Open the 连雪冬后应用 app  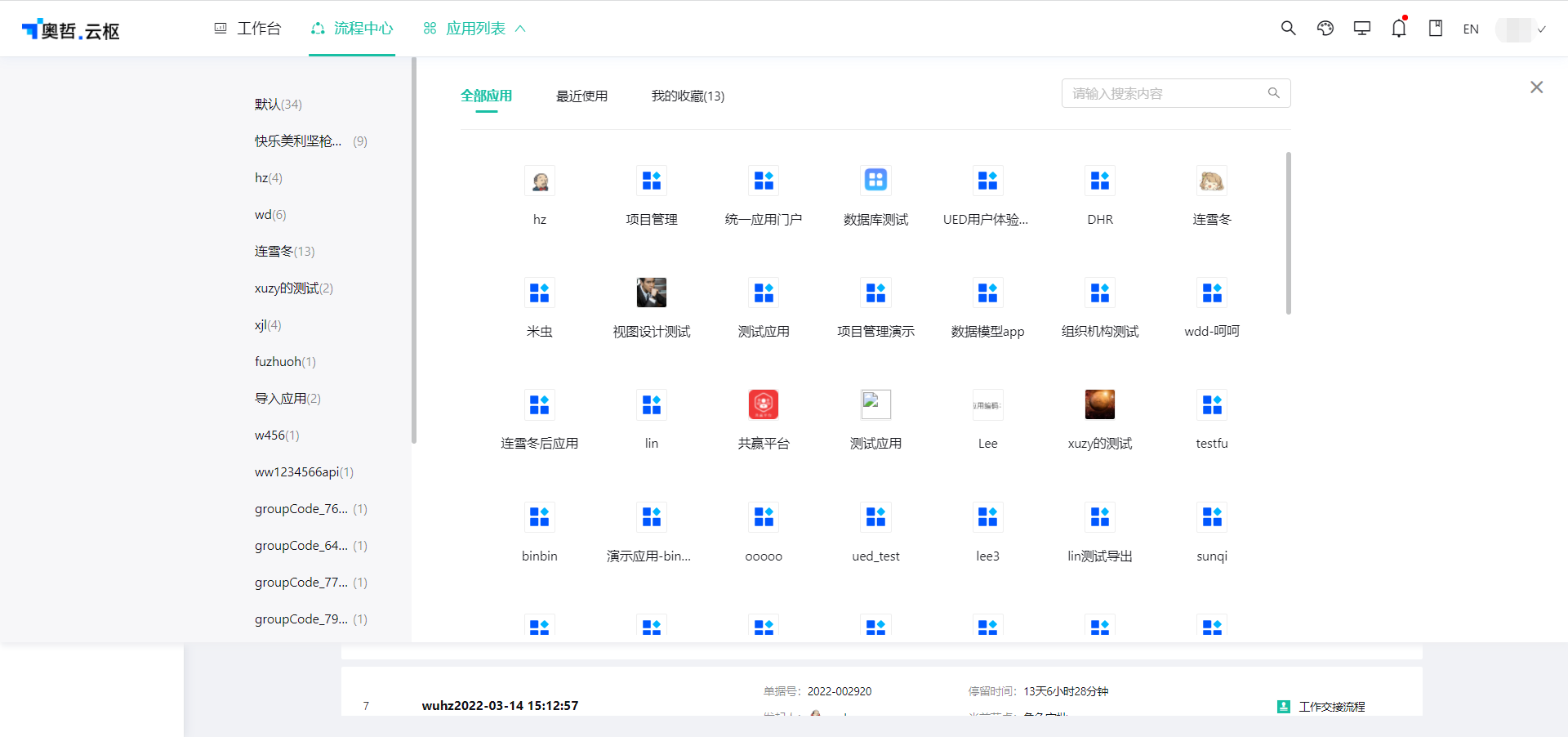540,404
